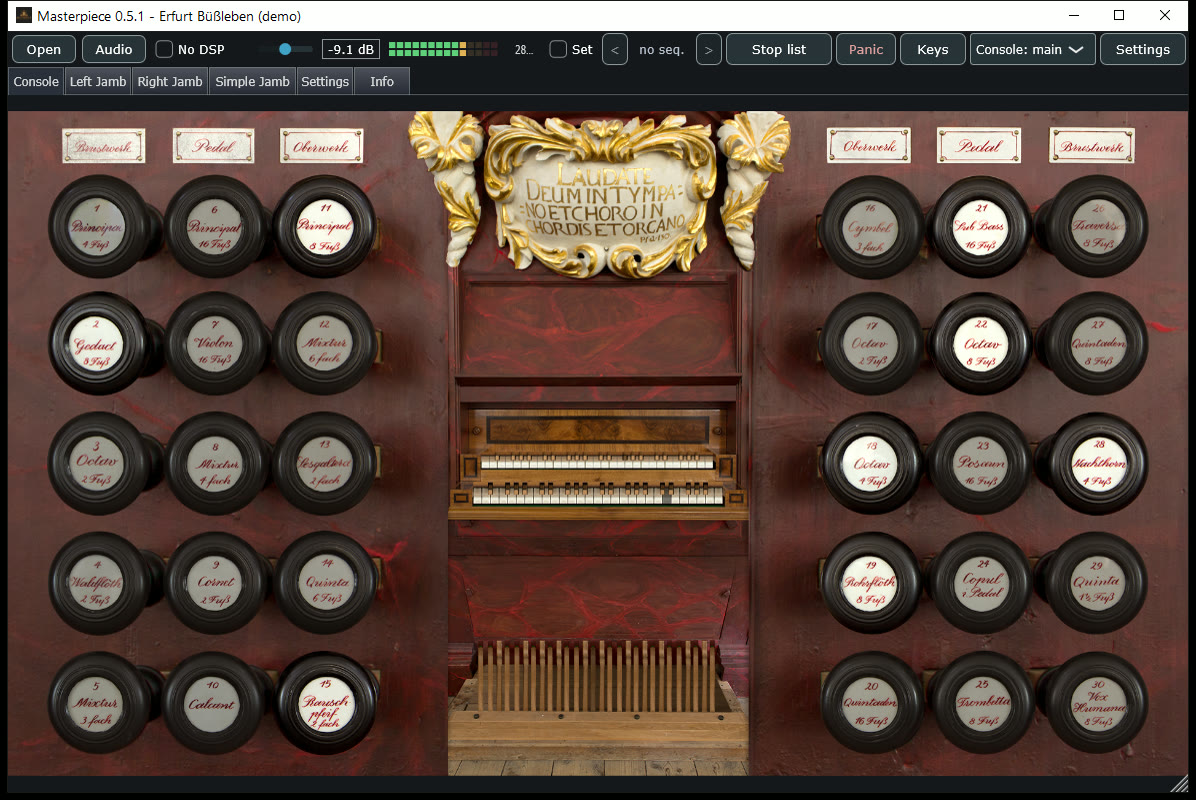Screen dimensions: 1196x800
Task: Open the Left Jamb tab
Action: [x=98, y=82]
